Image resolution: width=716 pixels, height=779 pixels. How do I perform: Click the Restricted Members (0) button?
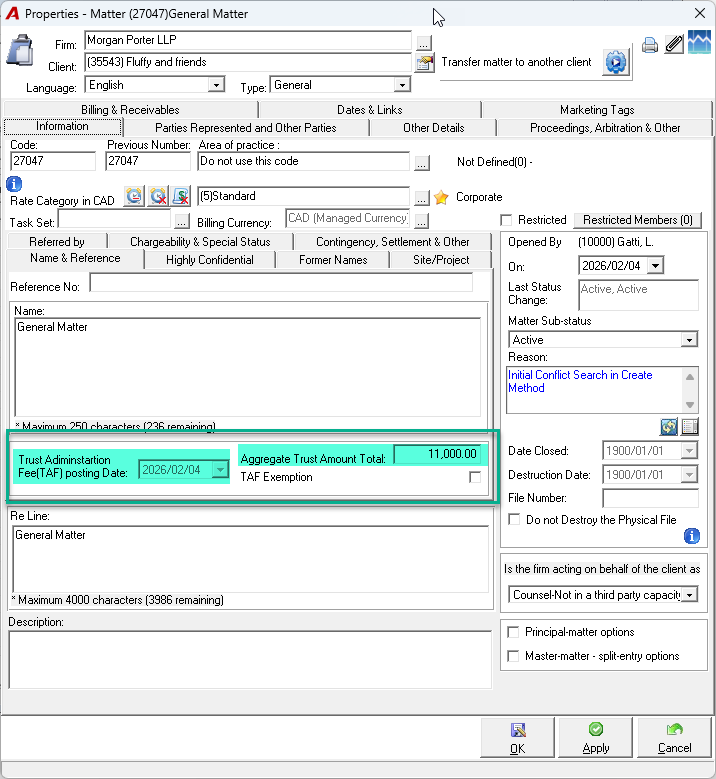638,220
